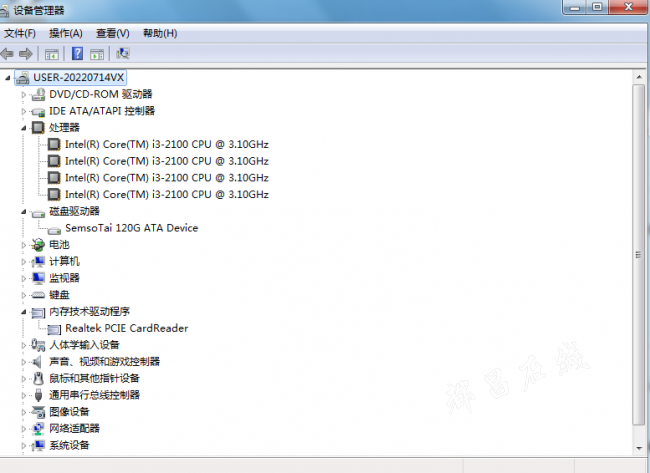This screenshot has width=650, height=473.
Task: Click the scan for hardware changes icon
Action: pyautogui.click(x=123, y=53)
